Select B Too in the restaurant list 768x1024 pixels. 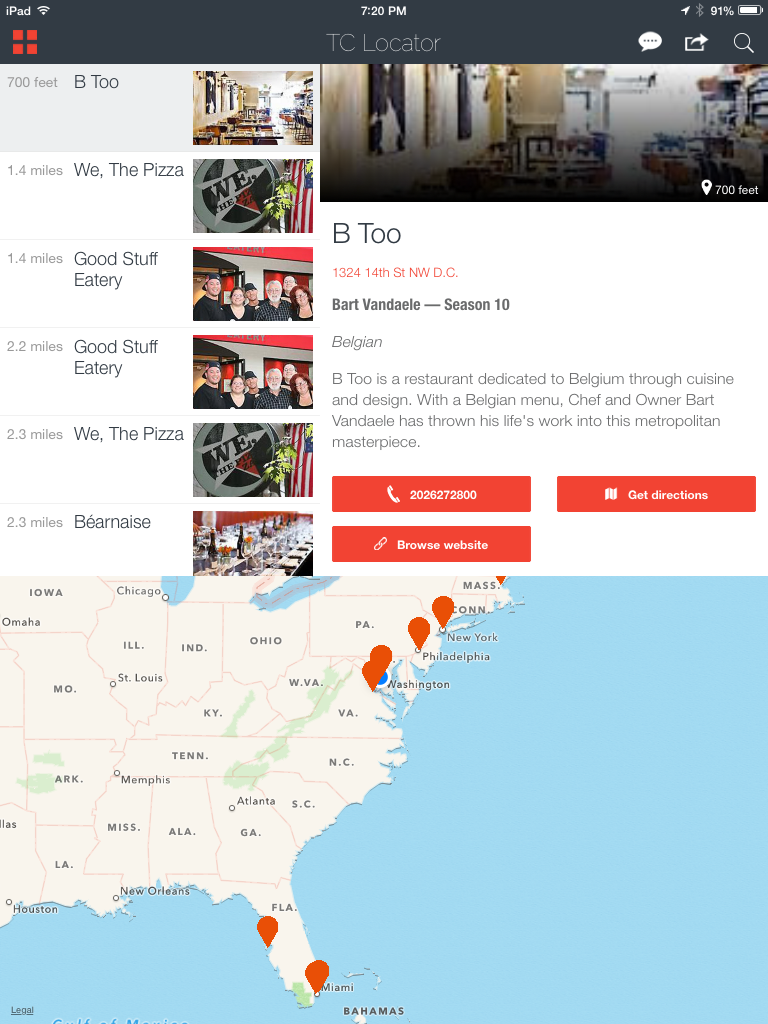point(160,108)
